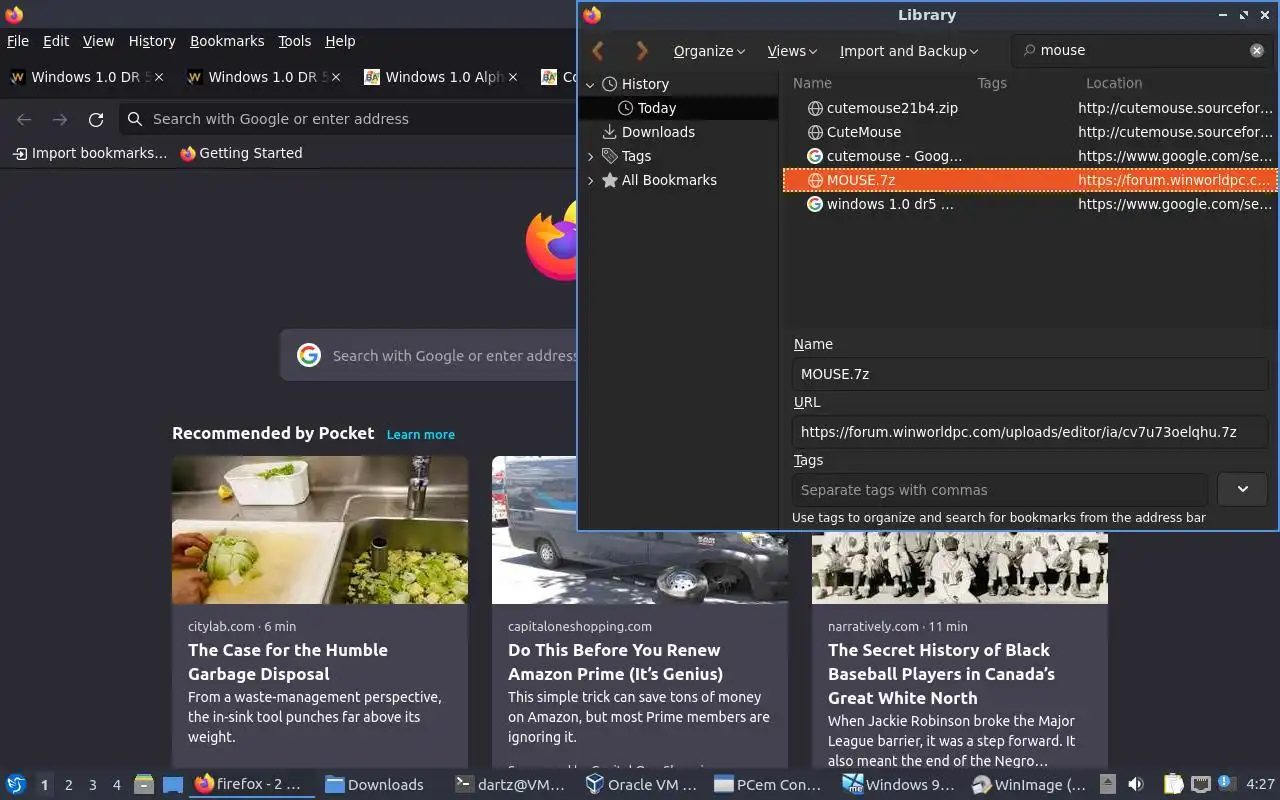This screenshot has width=1280, height=800.
Task: Reload the Firefox page
Action: 96,119
